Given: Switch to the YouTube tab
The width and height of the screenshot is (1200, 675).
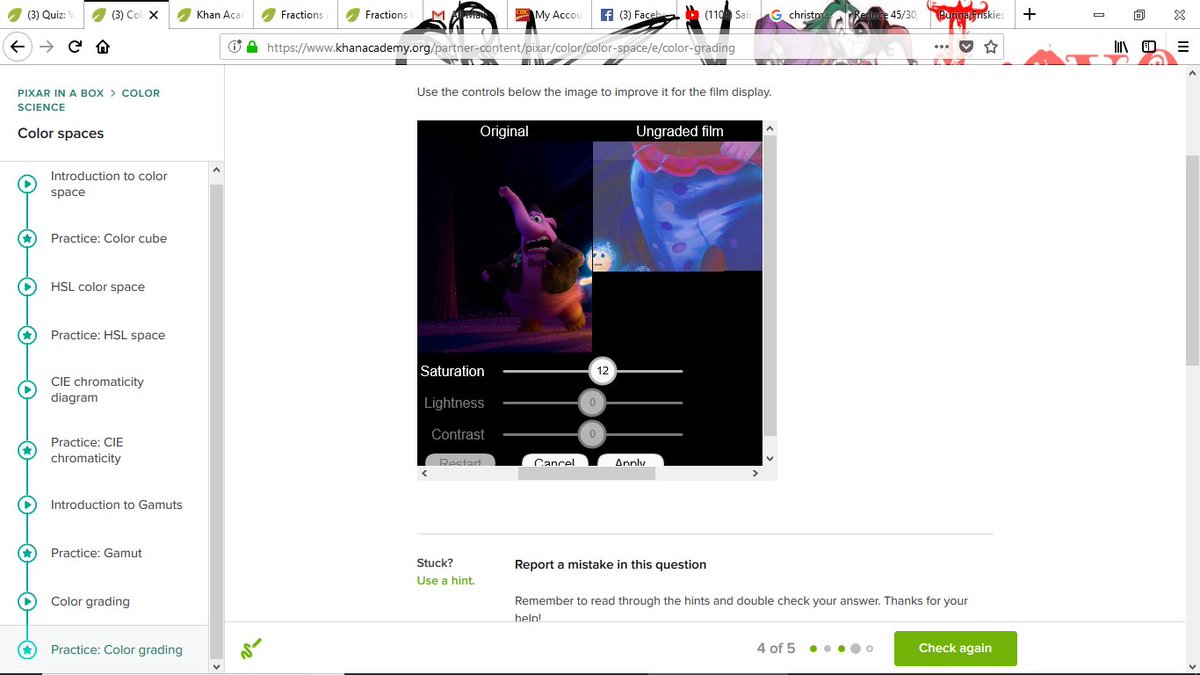Looking at the screenshot, I should pos(720,15).
